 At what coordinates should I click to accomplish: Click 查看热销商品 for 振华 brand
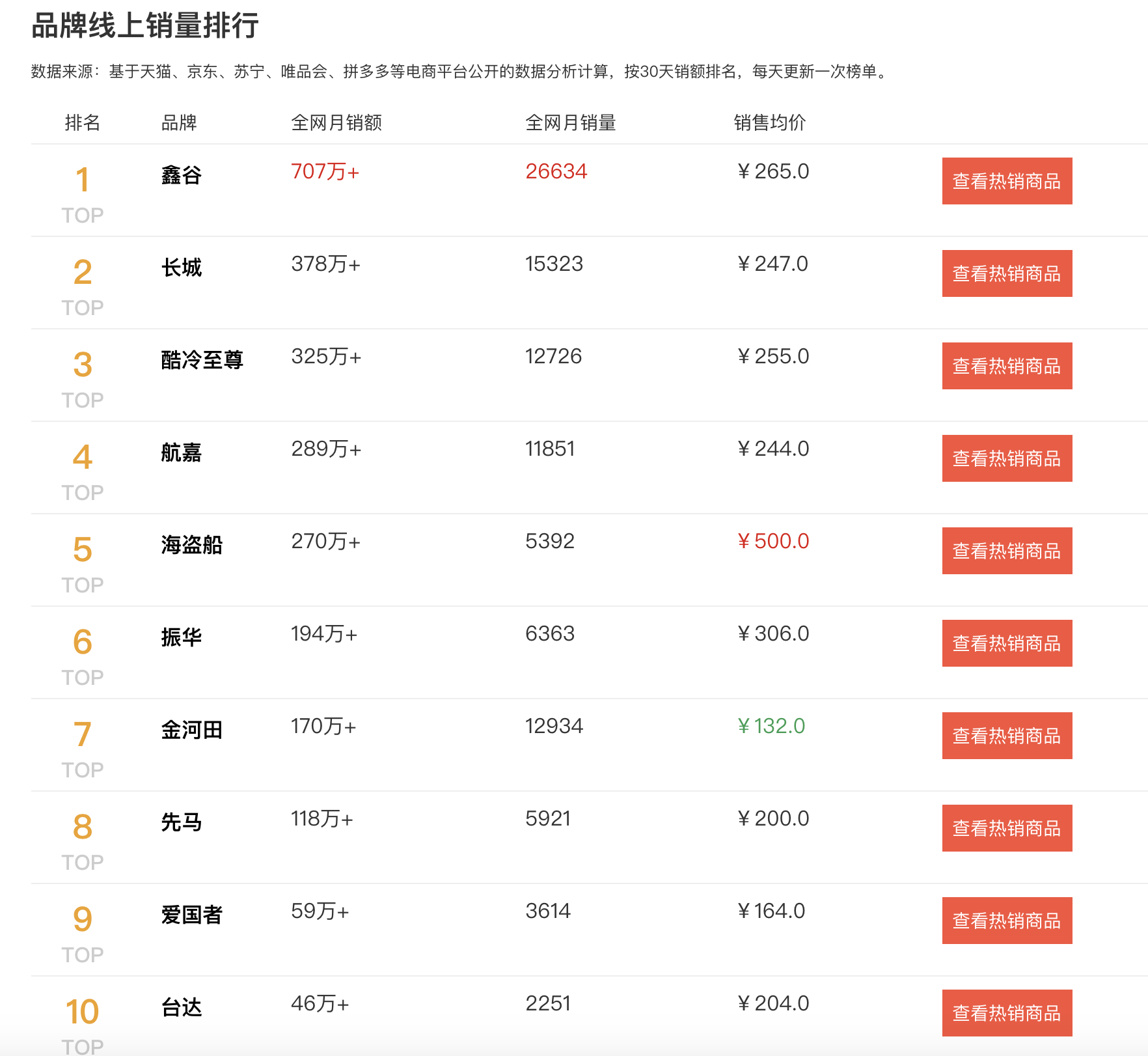(1006, 643)
